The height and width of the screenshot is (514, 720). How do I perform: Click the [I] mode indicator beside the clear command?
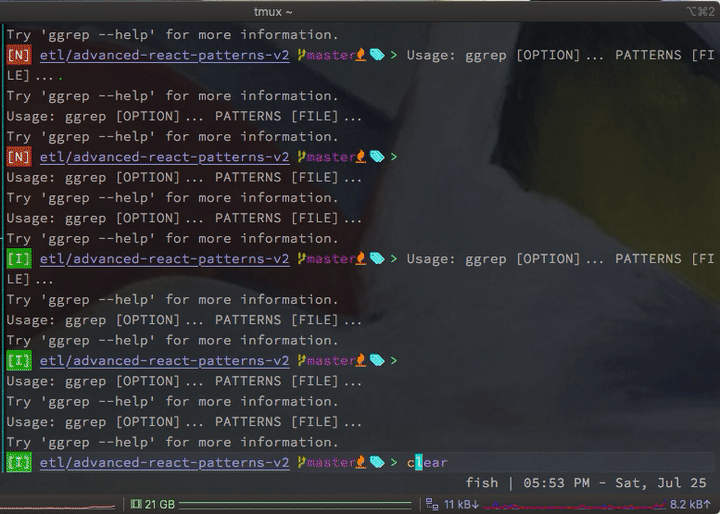(19, 463)
